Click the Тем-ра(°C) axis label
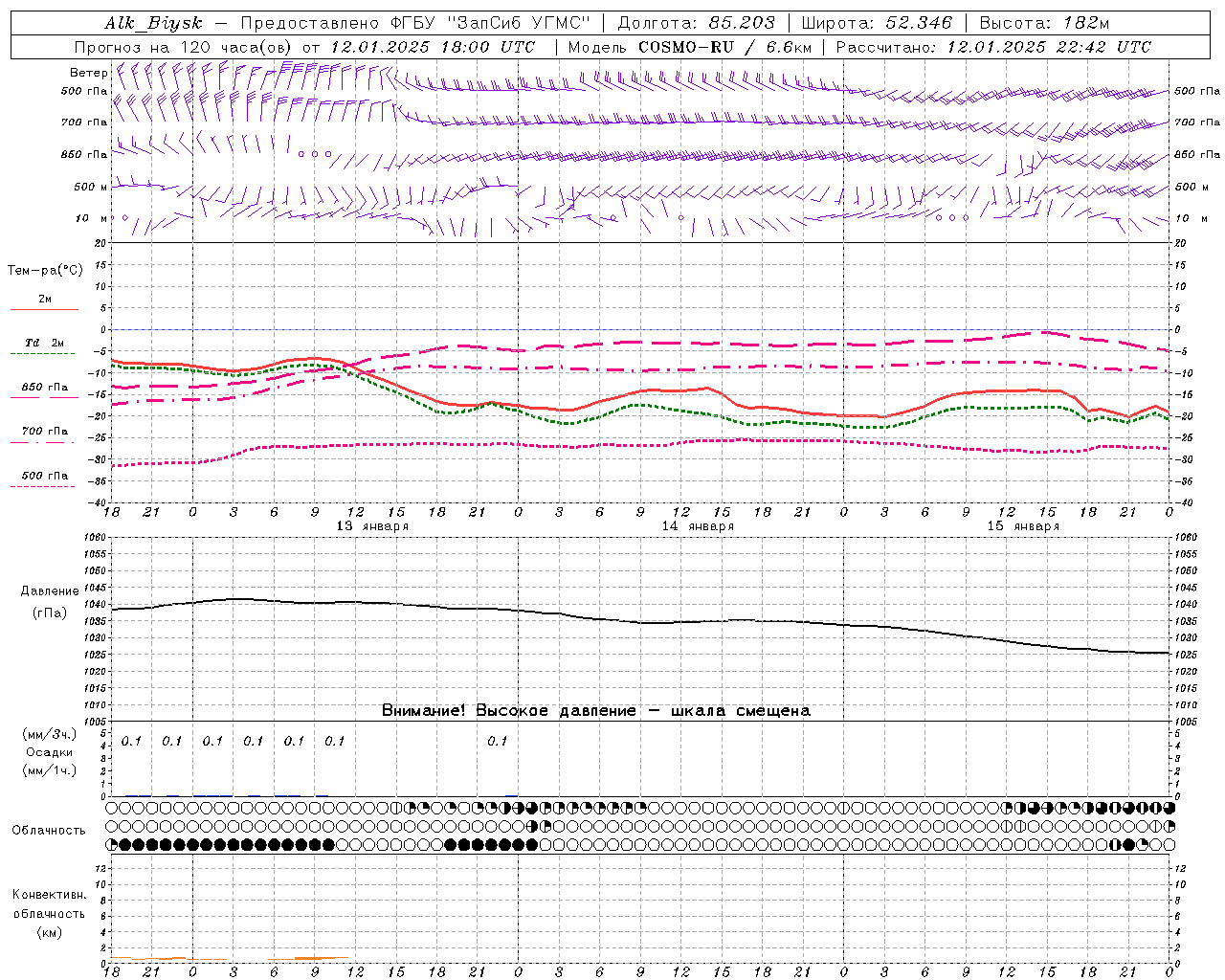Image resolution: width=1225 pixels, height=980 pixels. point(45,271)
